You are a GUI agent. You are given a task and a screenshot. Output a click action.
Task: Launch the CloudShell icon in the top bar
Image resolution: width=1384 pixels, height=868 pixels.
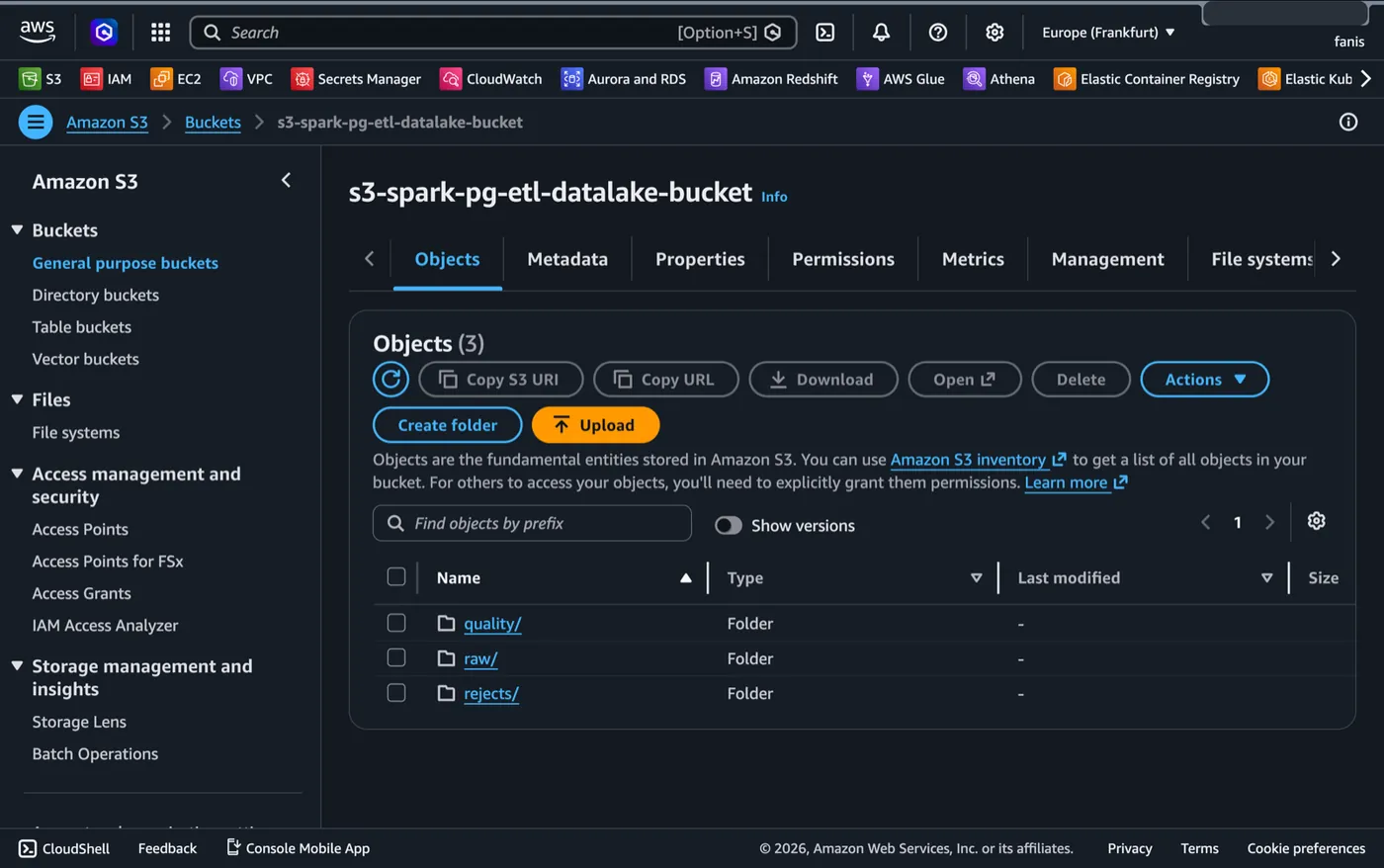[x=824, y=32]
